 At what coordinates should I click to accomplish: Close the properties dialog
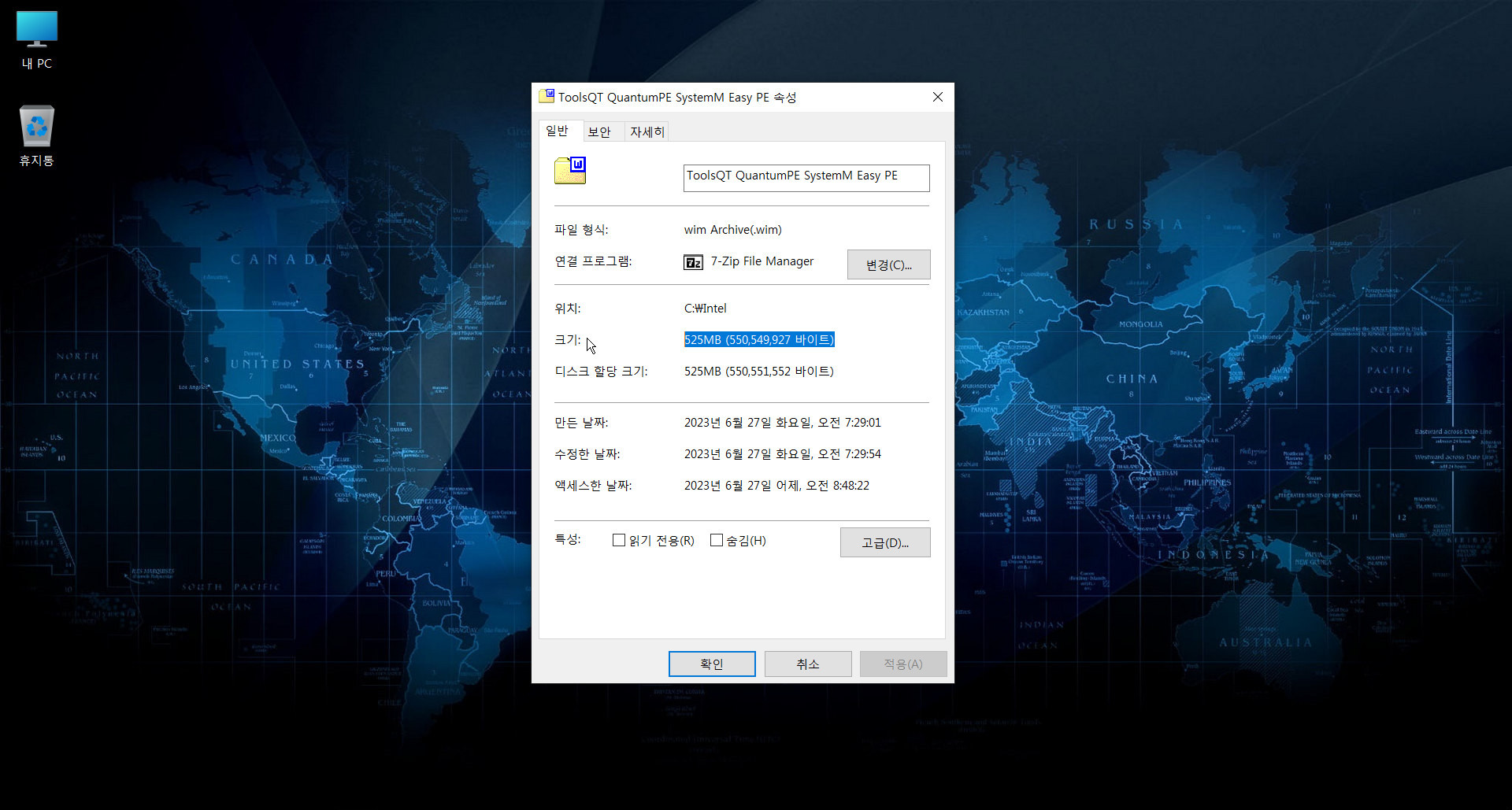(x=937, y=97)
